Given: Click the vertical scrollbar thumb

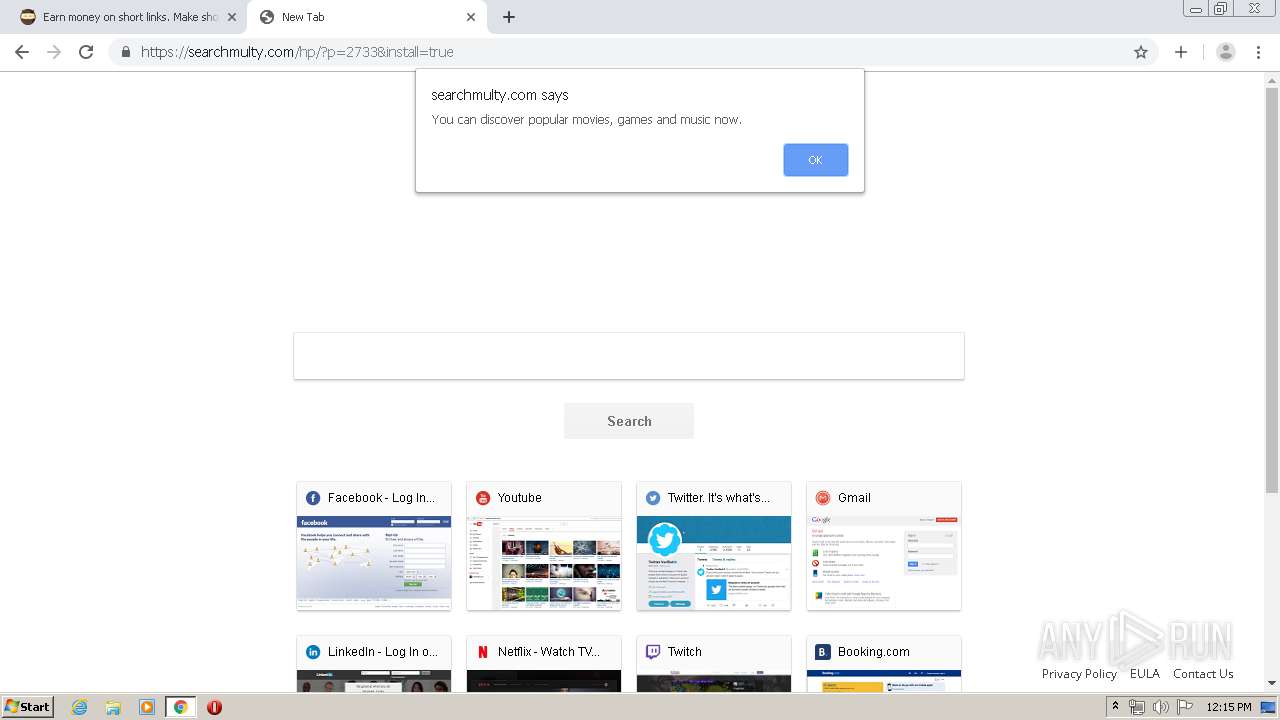Looking at the screenshot, I should [1272, 290].
